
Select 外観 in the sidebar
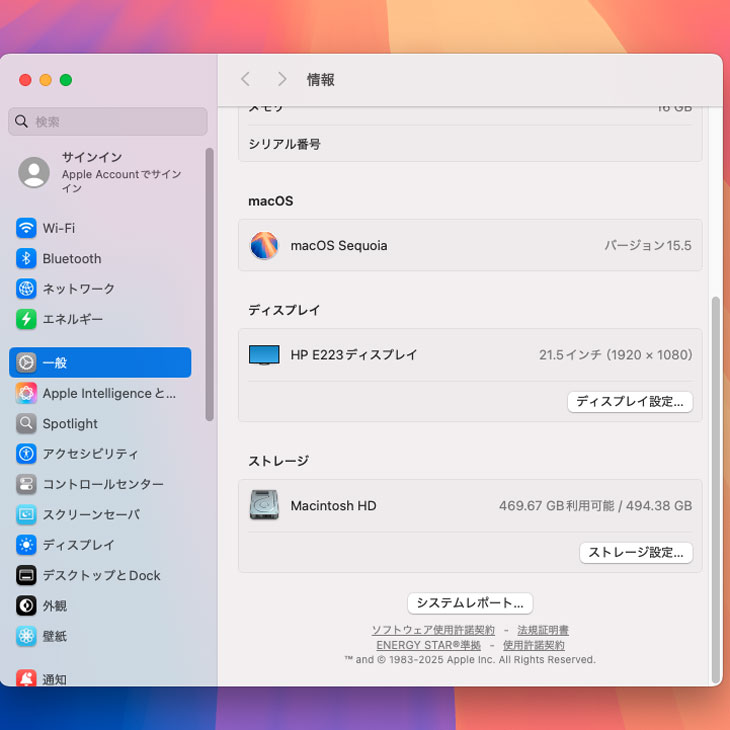100,606
